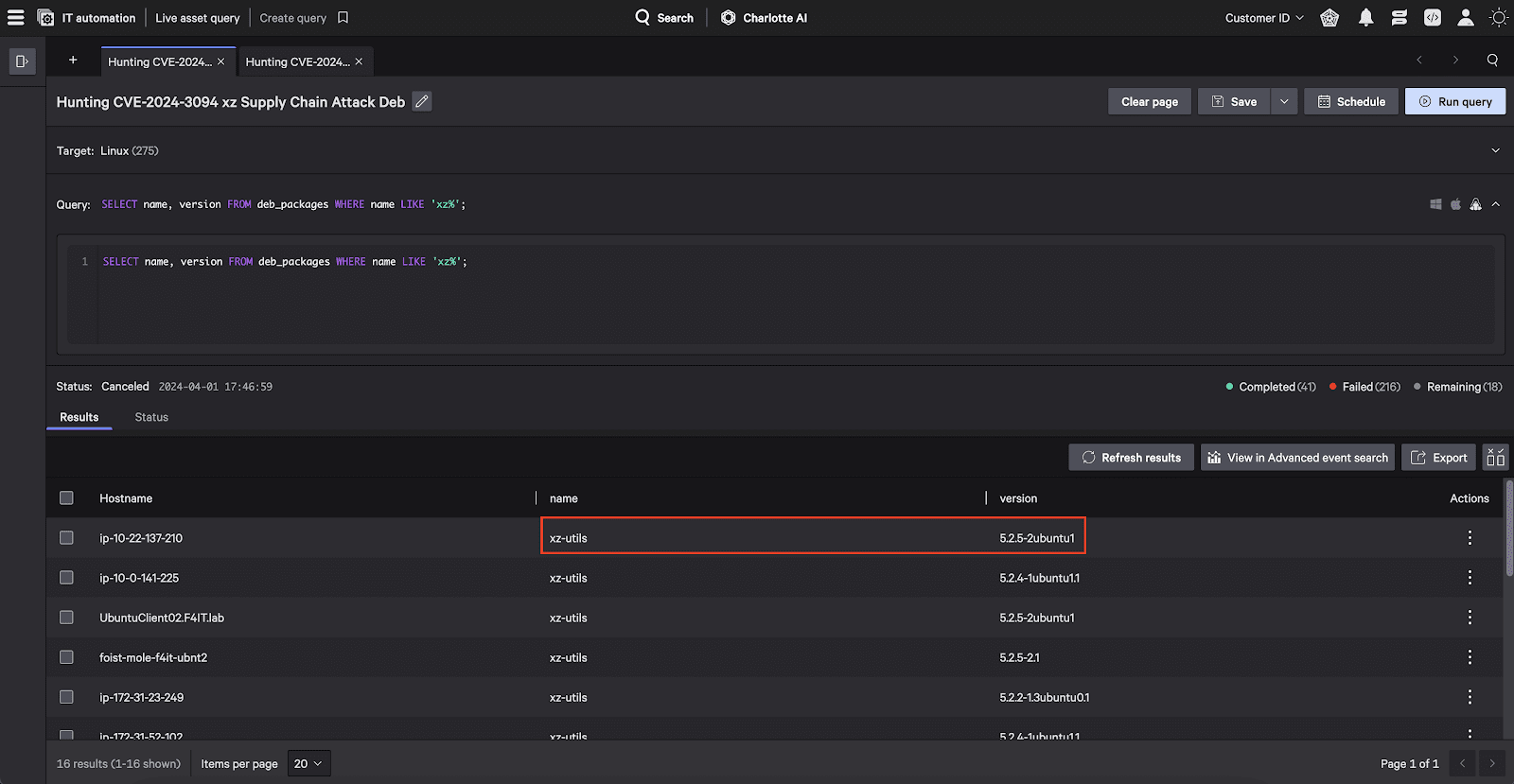Click the Windows platform icon
Screen dimensions: 1514x784
point(1435,204)
